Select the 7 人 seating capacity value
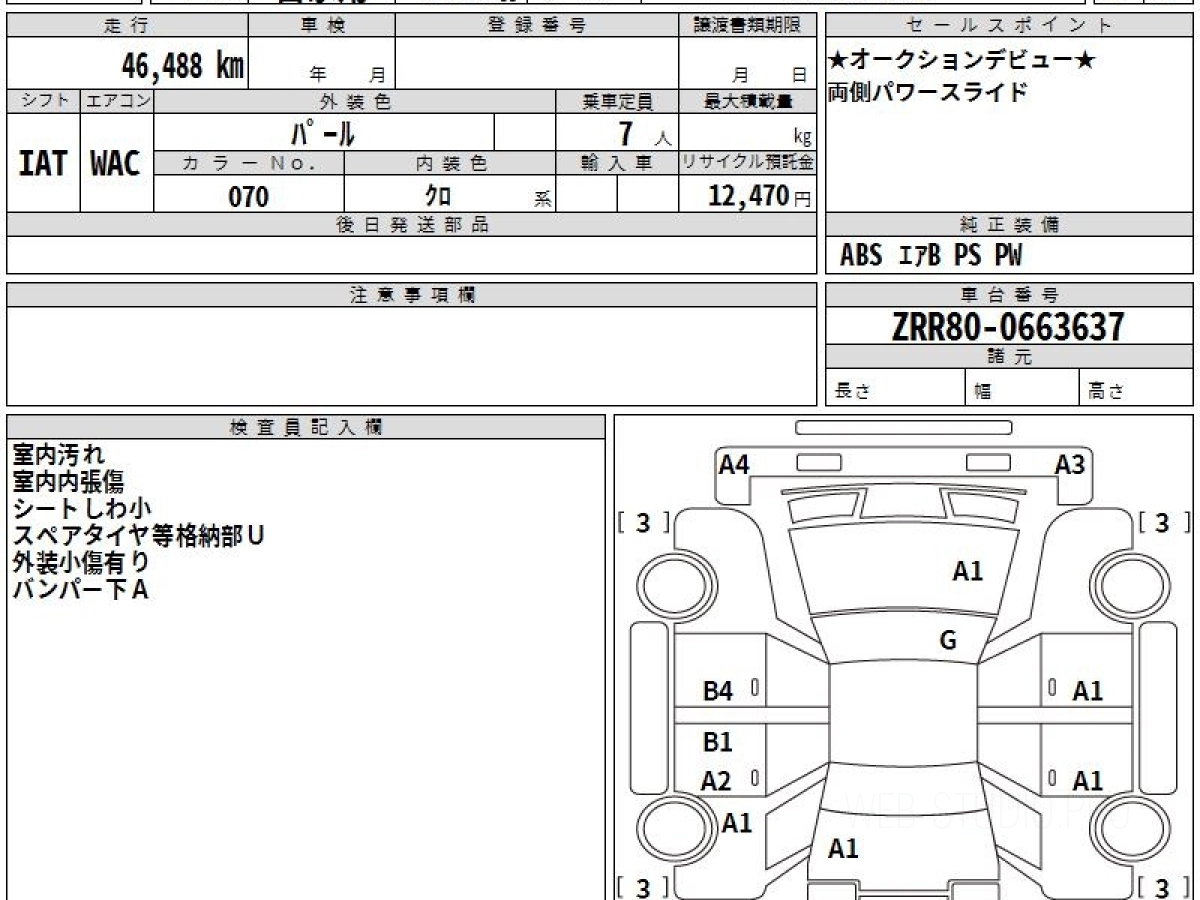This screenshot has height=900, width=1200. 645,133
